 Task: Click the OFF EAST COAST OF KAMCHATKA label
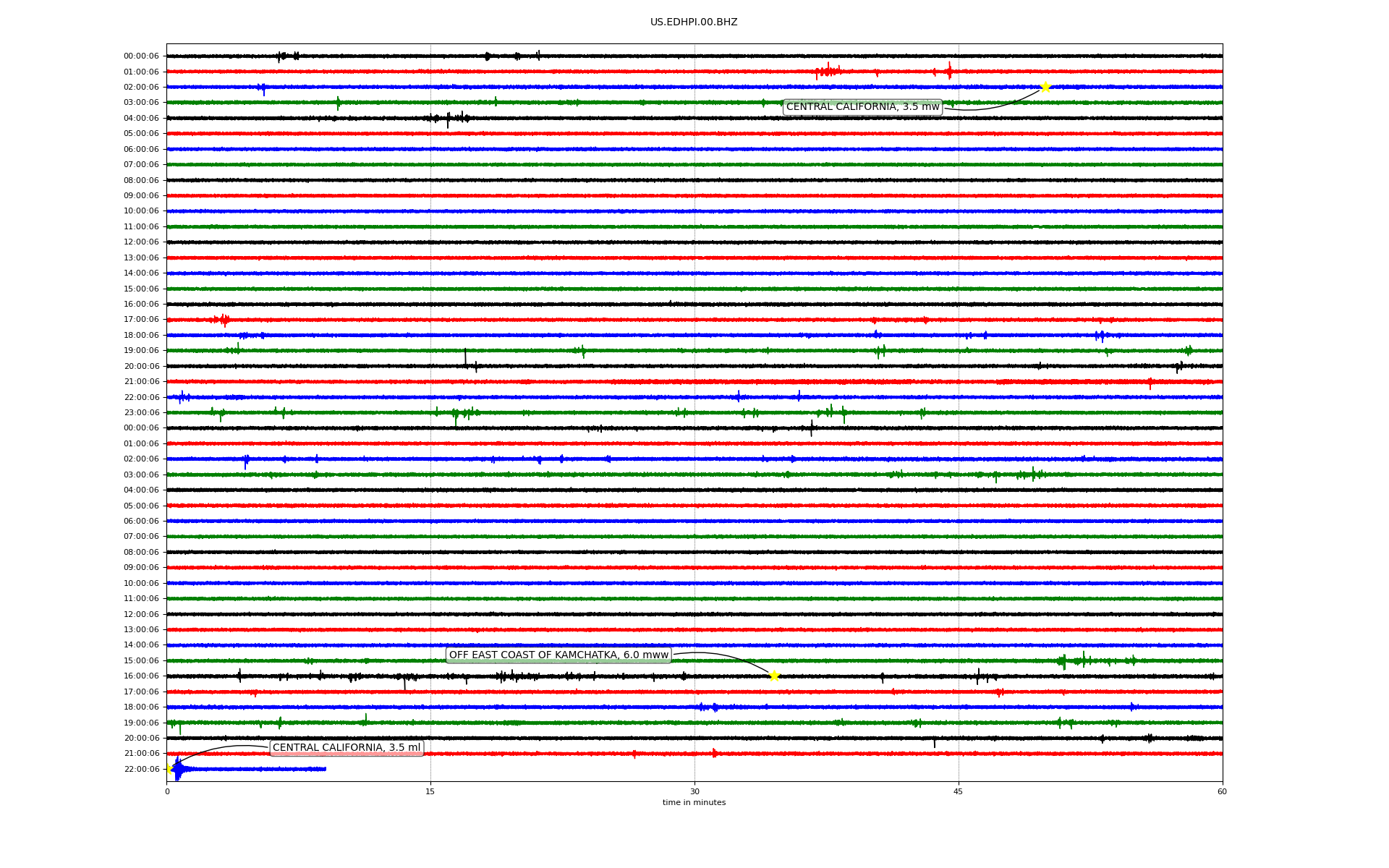tap(558, 655)
